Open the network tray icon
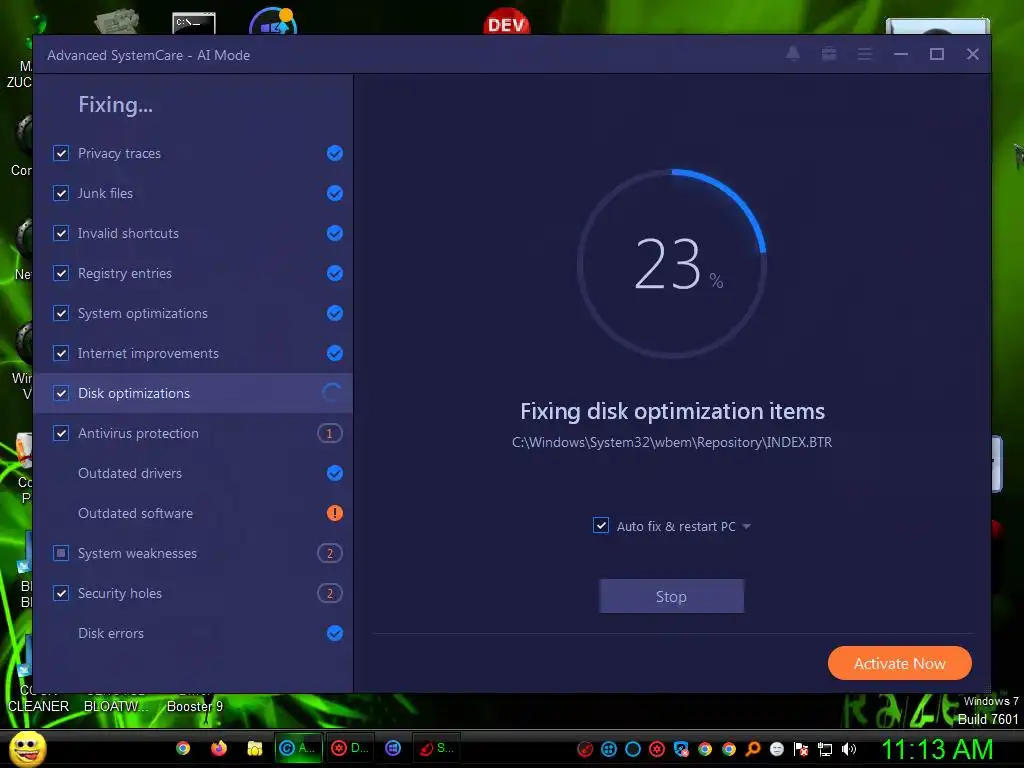The width and height of the screenshot is (1024, 768). click(x=825, y=749)
